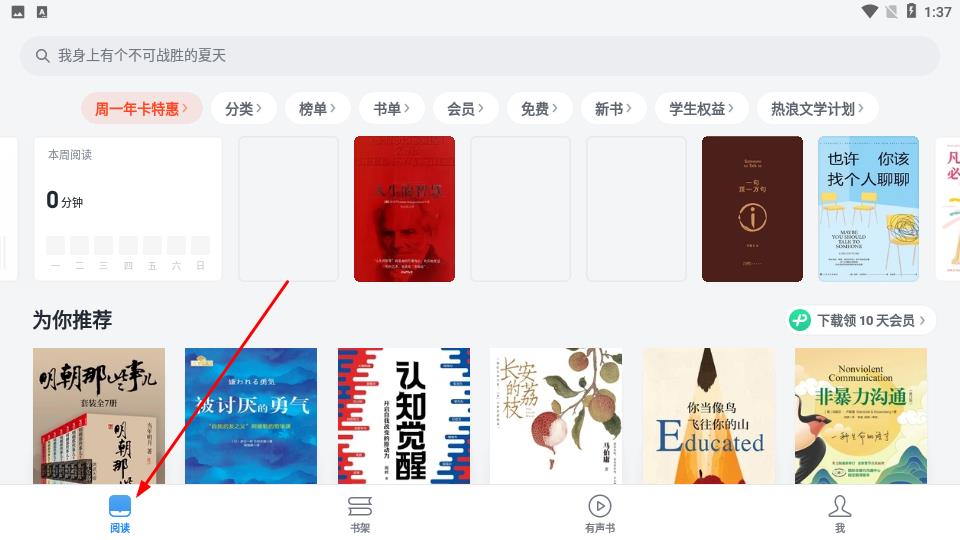Open the picture notification icon in status bar
960x540 pixels.
(18, 12)
